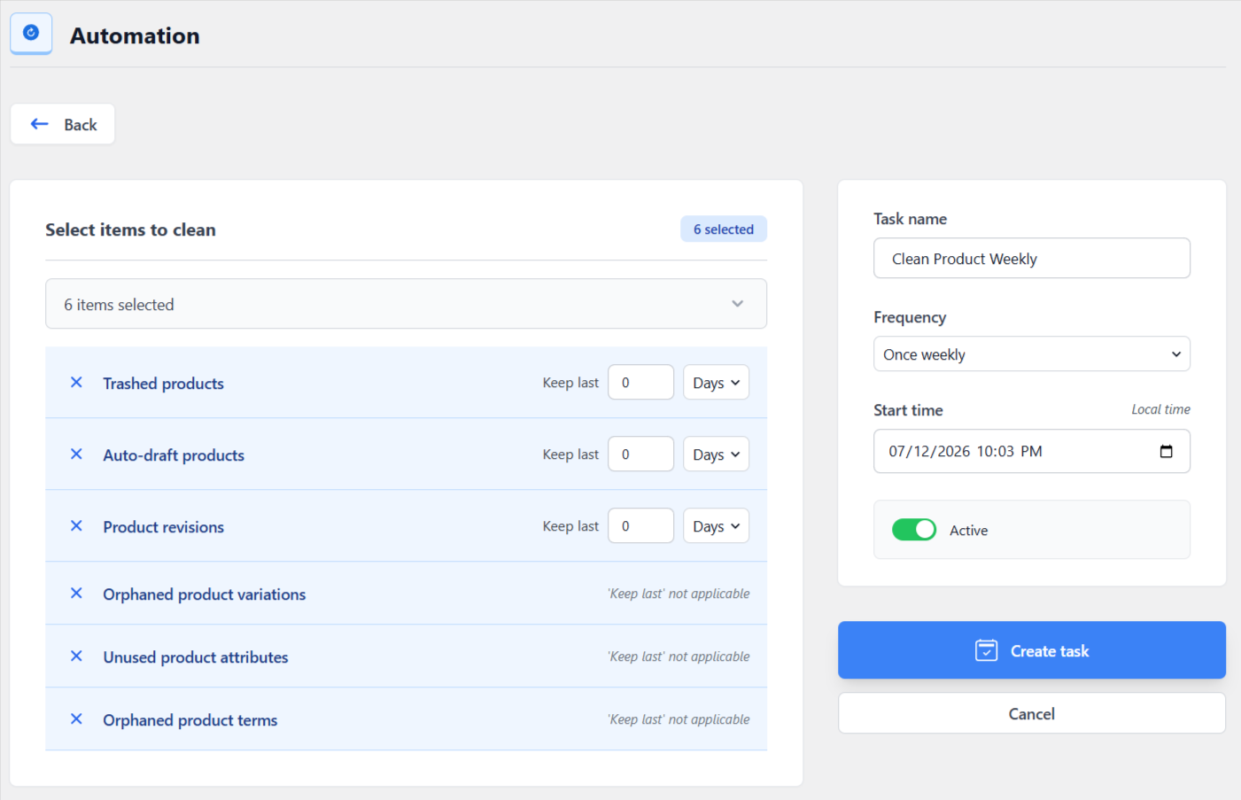Open Days unit dropdown for Auto-draft products
The height and width of the screenshot is (800, 1241).
[716, 454]
